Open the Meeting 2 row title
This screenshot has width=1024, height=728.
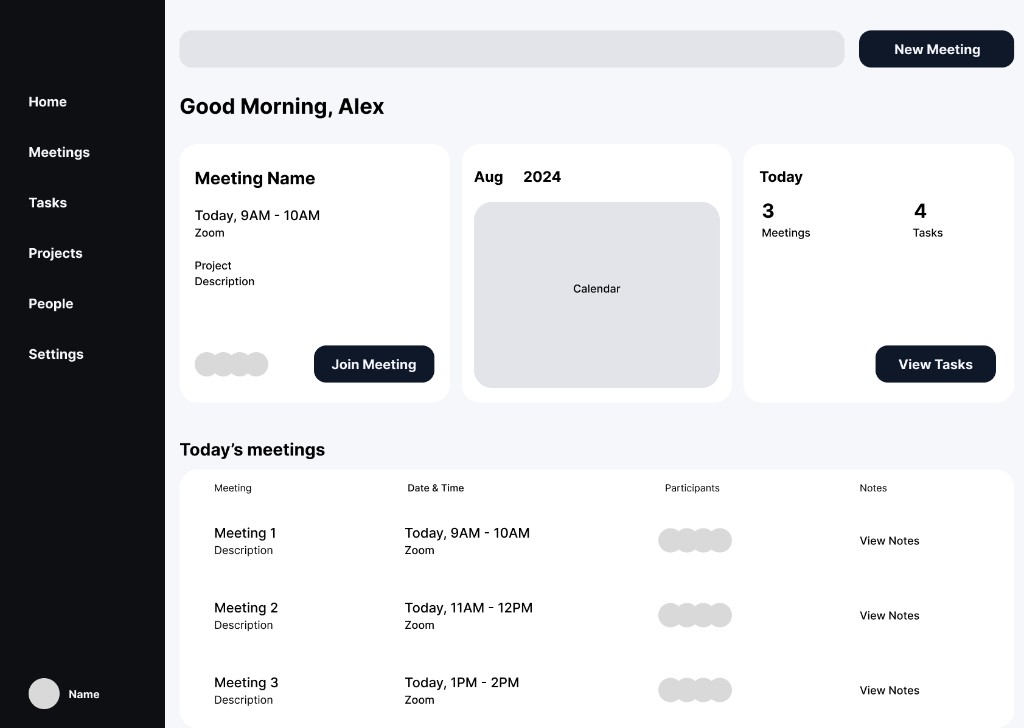(x=246, y=608)
